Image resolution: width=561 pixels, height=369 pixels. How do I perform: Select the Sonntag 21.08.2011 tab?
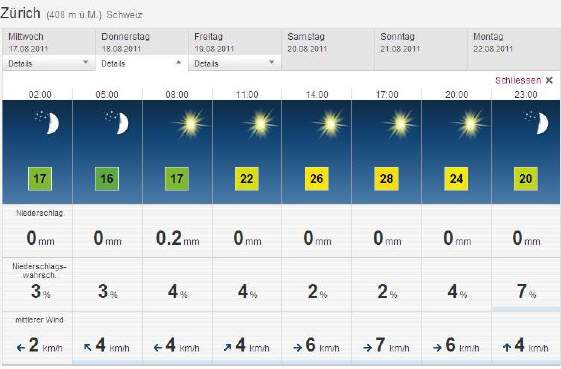[421, 50]
